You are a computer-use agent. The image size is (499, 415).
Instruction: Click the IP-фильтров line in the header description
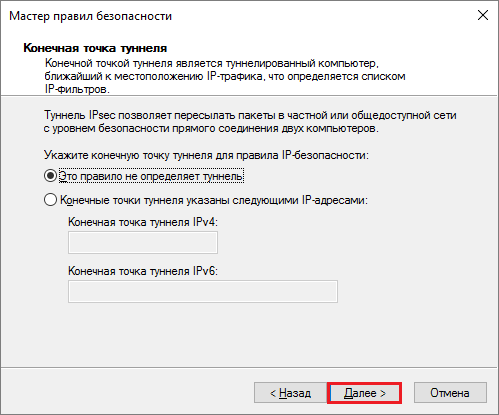(x=77, y=89)
